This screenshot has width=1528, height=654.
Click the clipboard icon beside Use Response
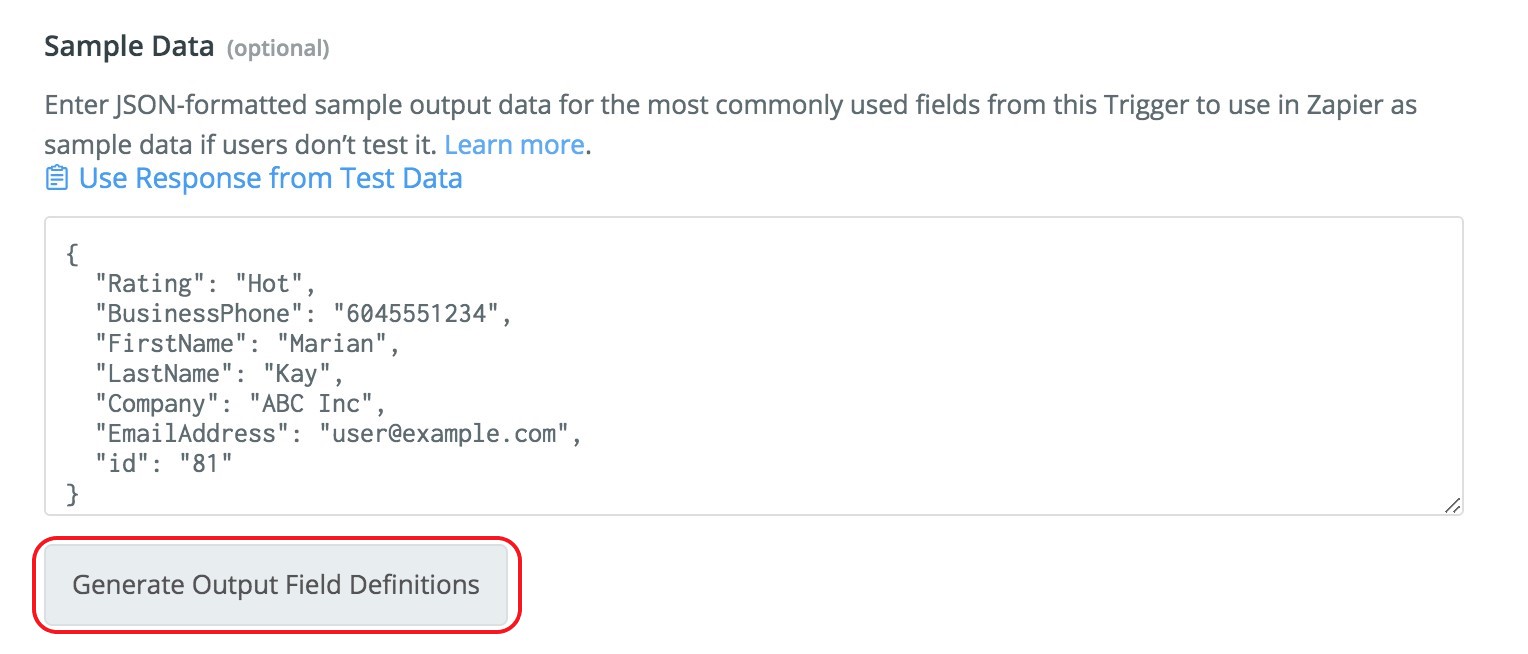57,179
